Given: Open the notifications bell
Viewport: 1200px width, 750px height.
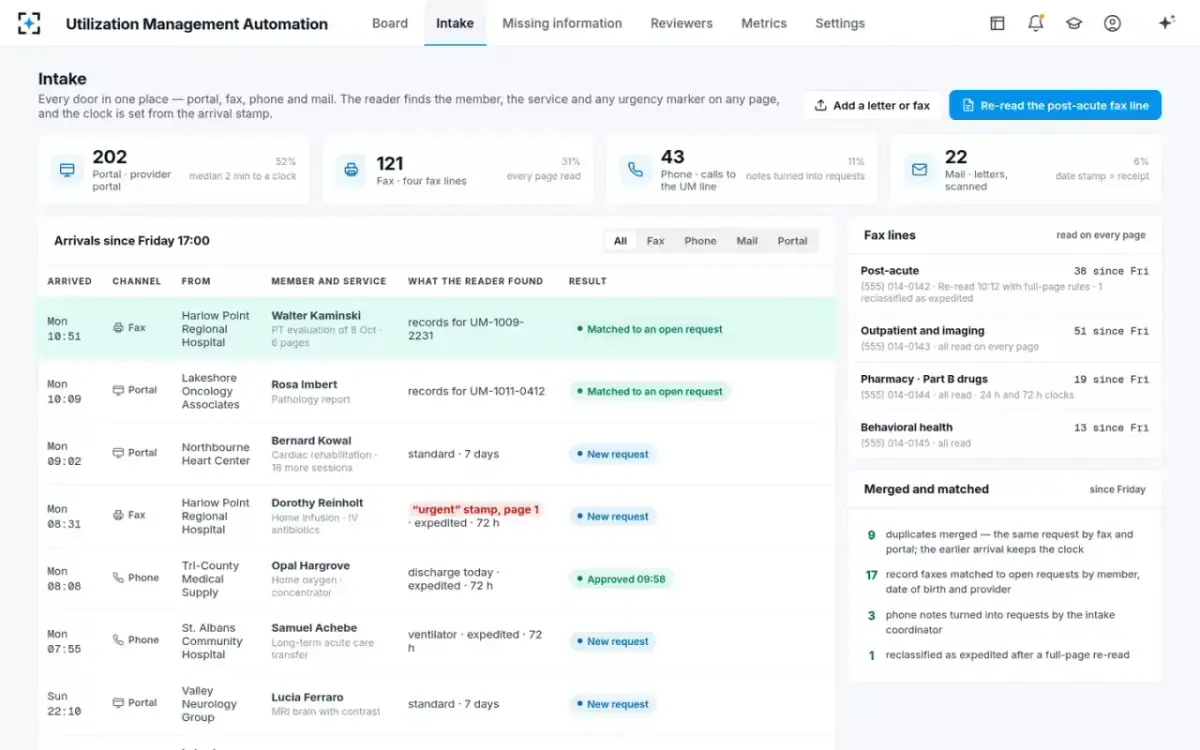Looking at the screenshot, I should 1036,23.
